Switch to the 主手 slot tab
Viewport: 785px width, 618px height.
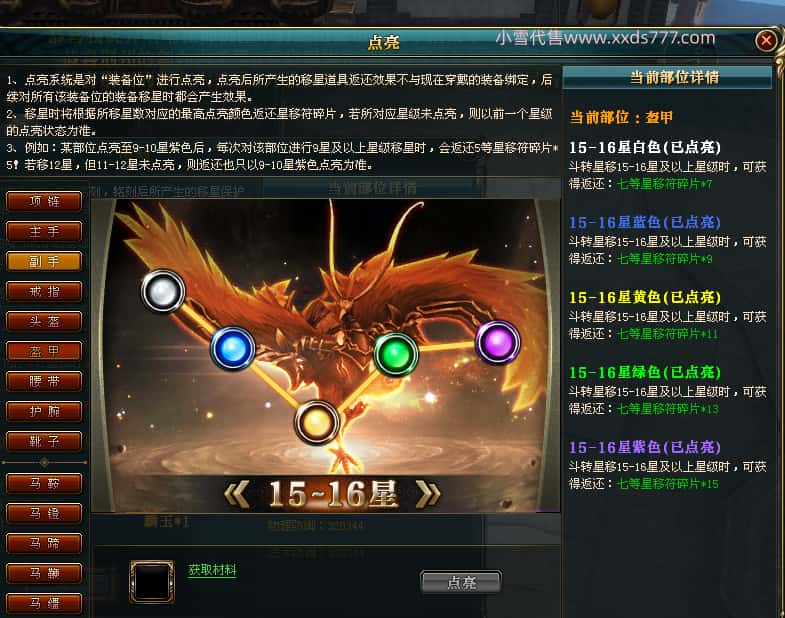pyautogui.click(x=44, y=231)
